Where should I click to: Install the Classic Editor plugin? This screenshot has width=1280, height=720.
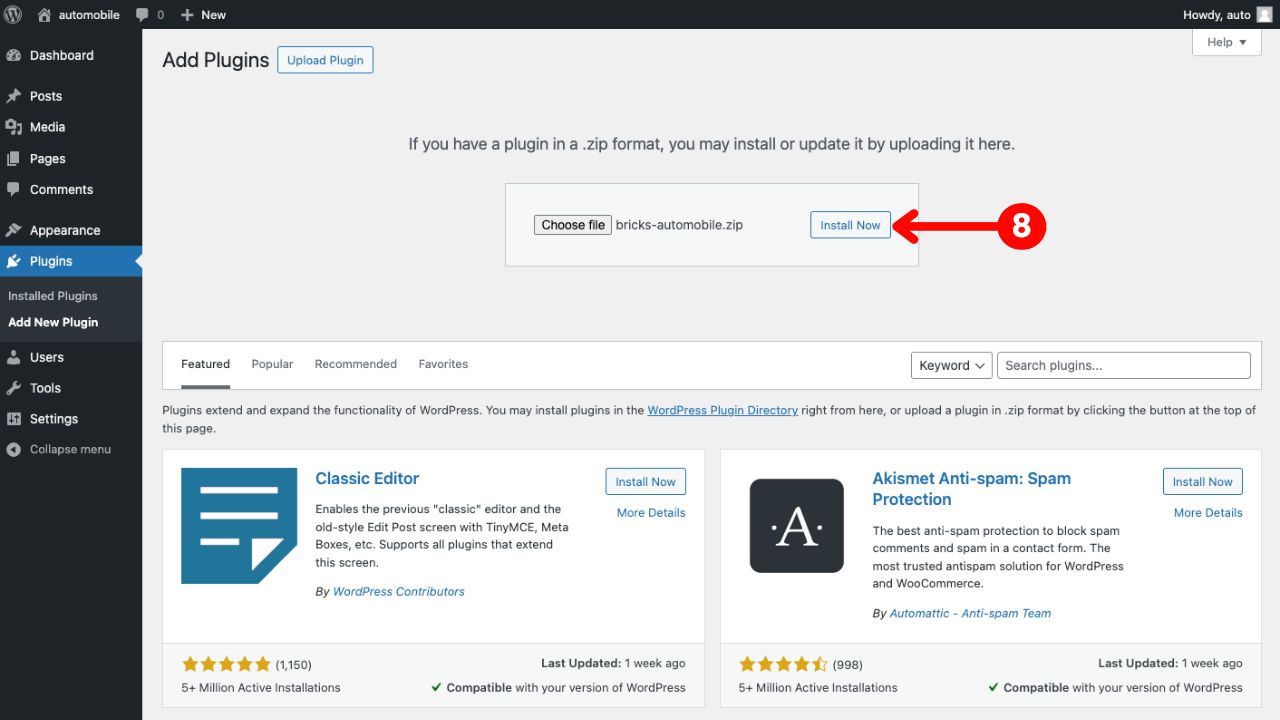pos(645,481)
